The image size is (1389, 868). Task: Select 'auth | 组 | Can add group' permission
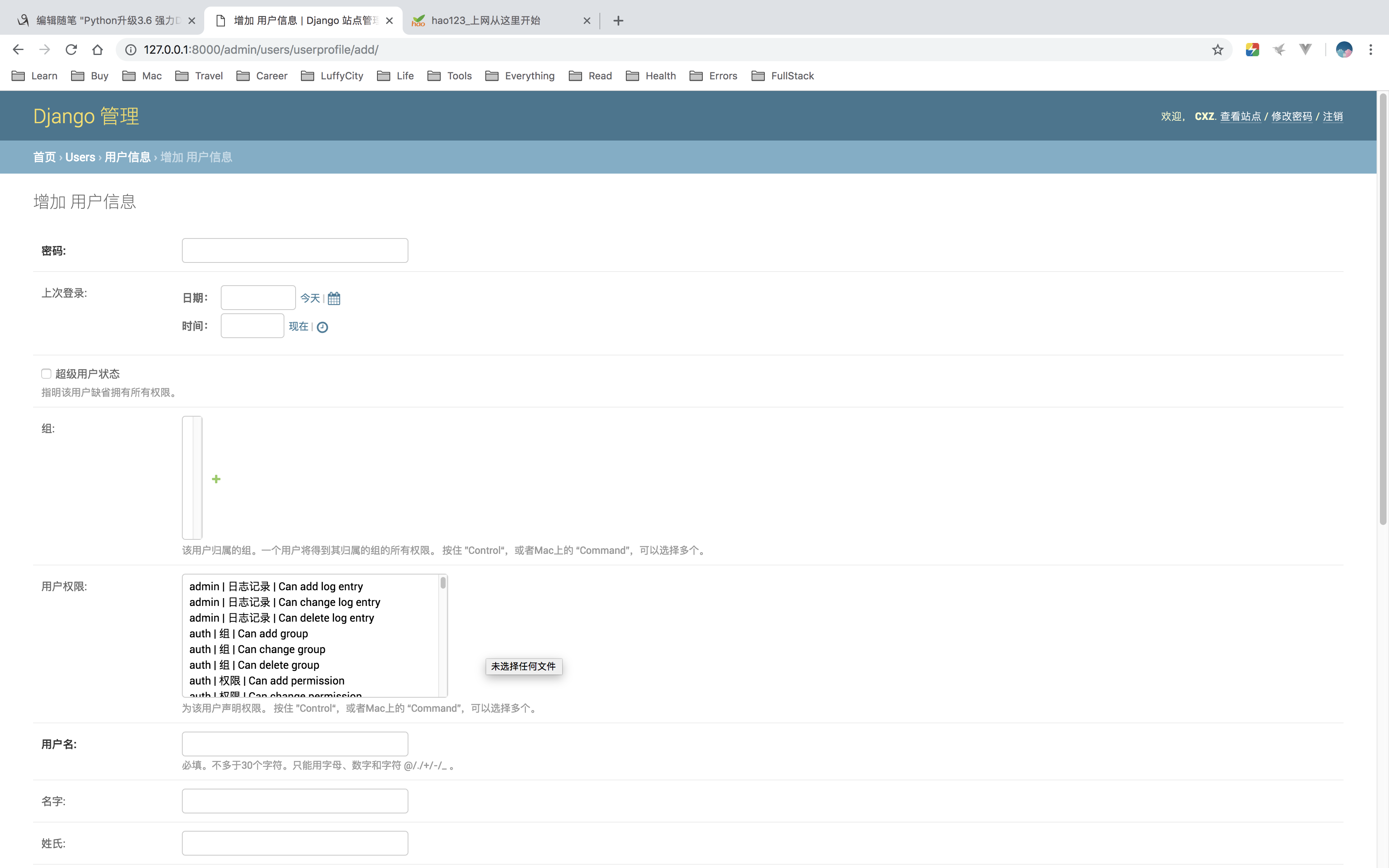(x=248, y=633)
